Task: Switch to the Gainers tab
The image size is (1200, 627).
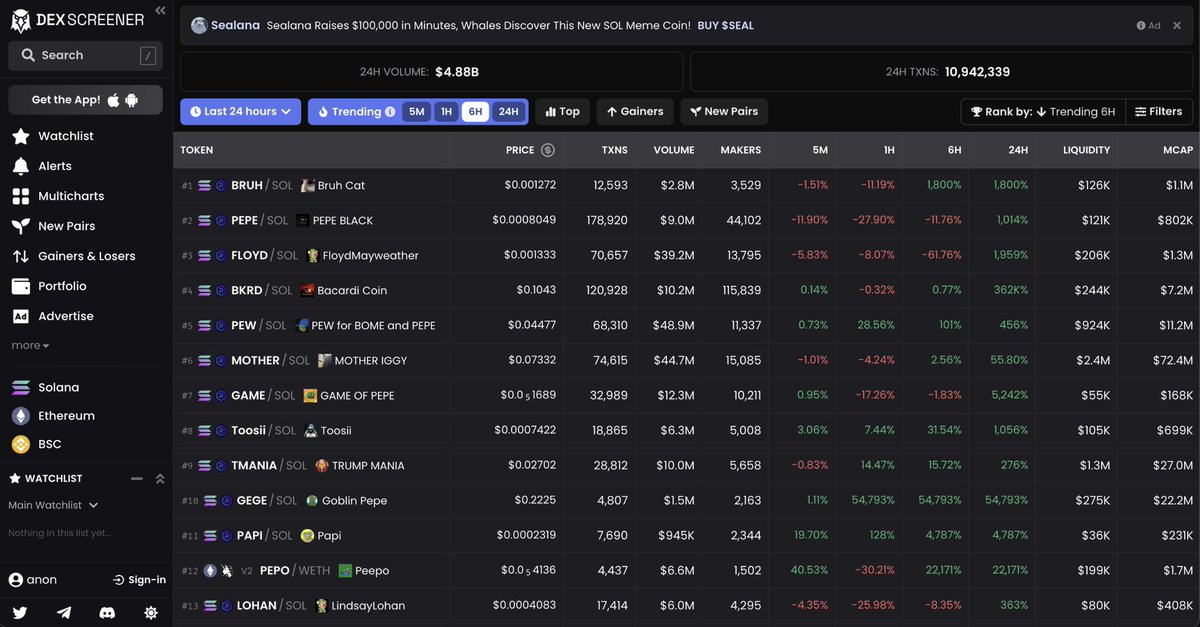Action: pos(635,111)
